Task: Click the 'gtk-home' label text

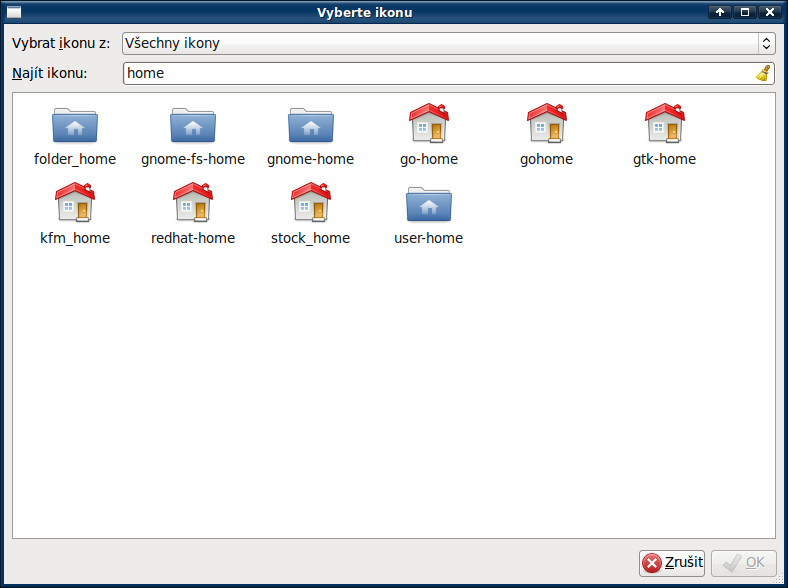Action: click(665, 159)
